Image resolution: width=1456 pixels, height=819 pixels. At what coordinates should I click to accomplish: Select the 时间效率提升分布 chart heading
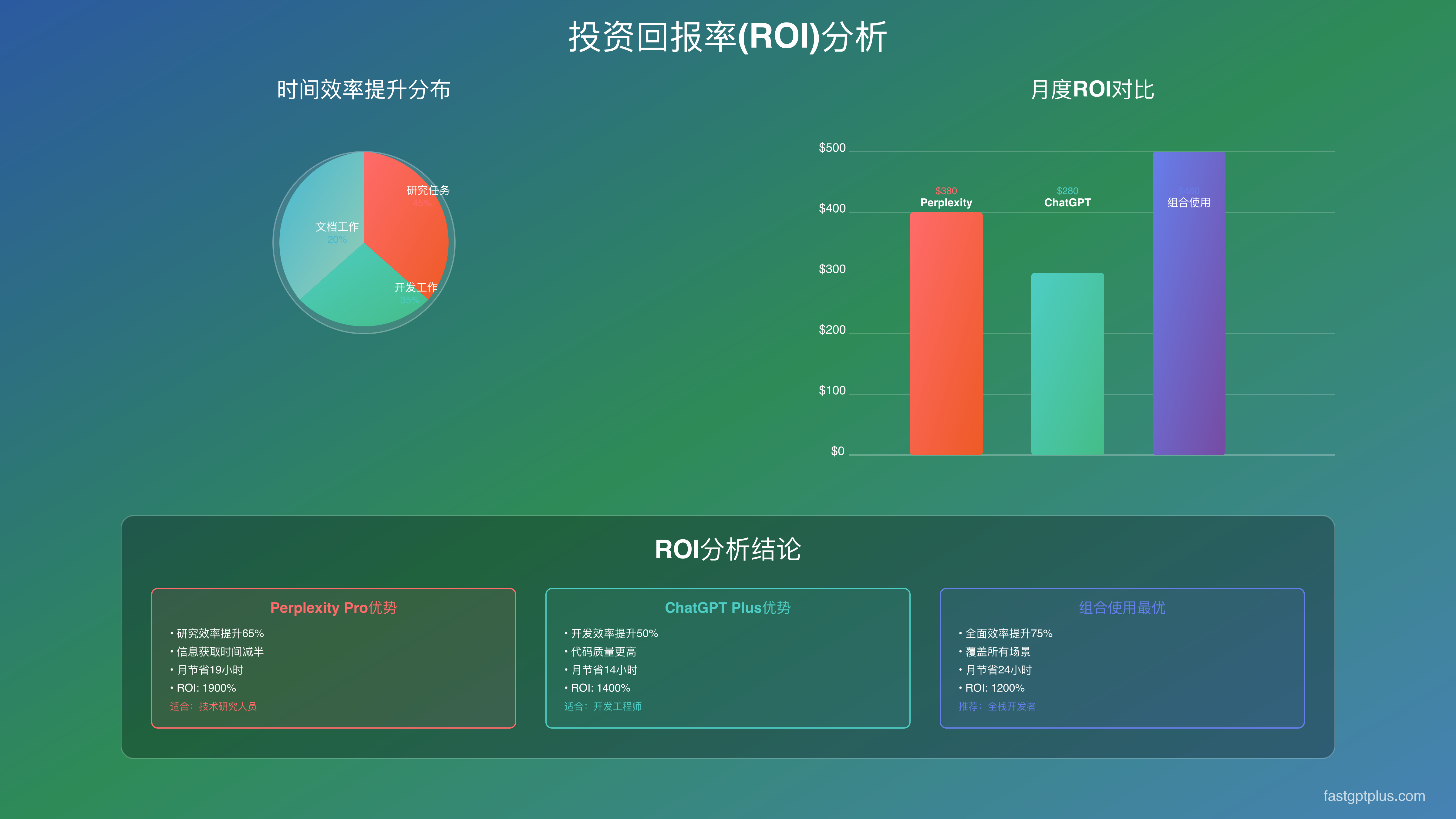tap(363, 90)
